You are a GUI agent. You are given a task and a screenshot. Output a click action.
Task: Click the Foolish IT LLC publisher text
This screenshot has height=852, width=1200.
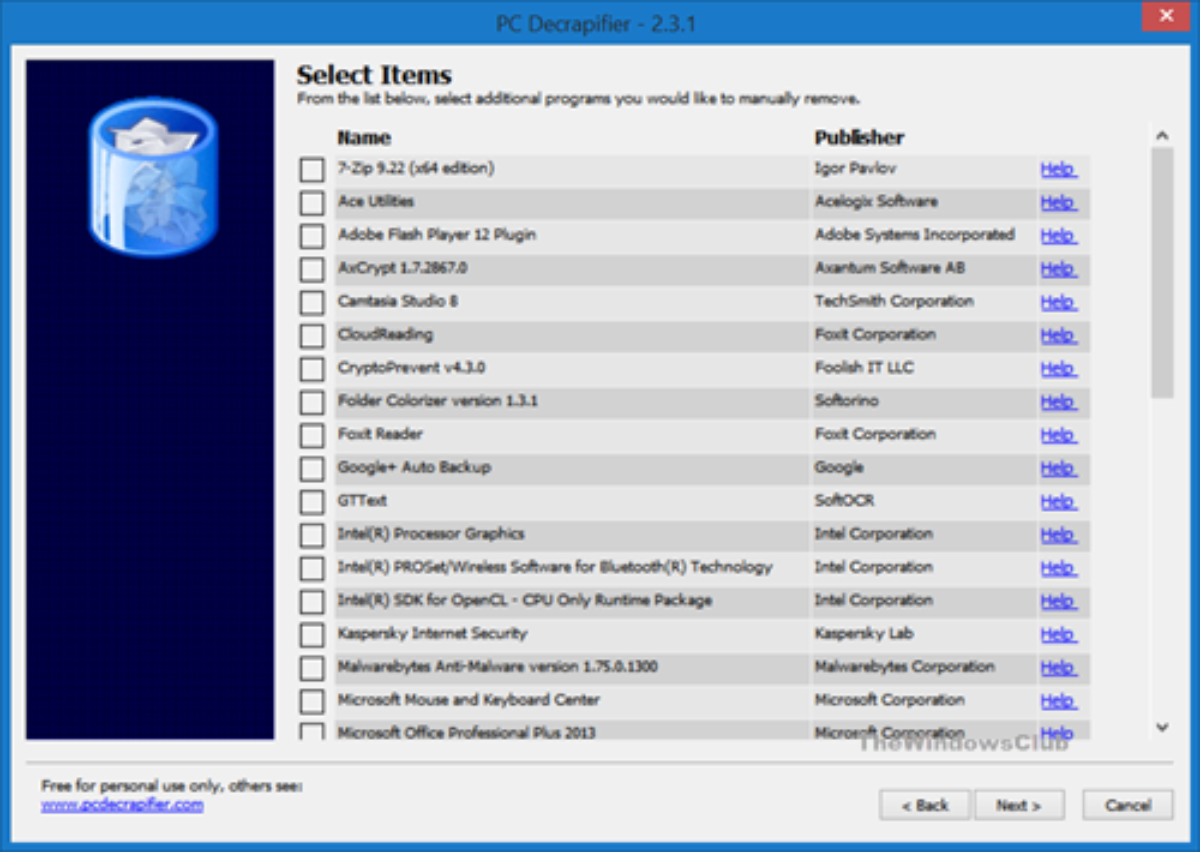point(864,367)
